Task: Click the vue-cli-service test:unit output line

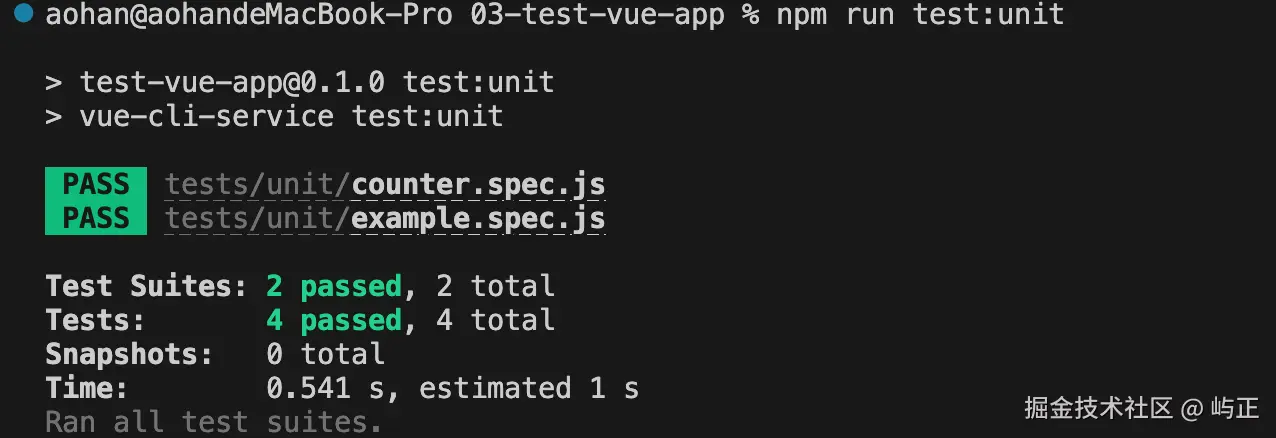Action: point(290,116)
